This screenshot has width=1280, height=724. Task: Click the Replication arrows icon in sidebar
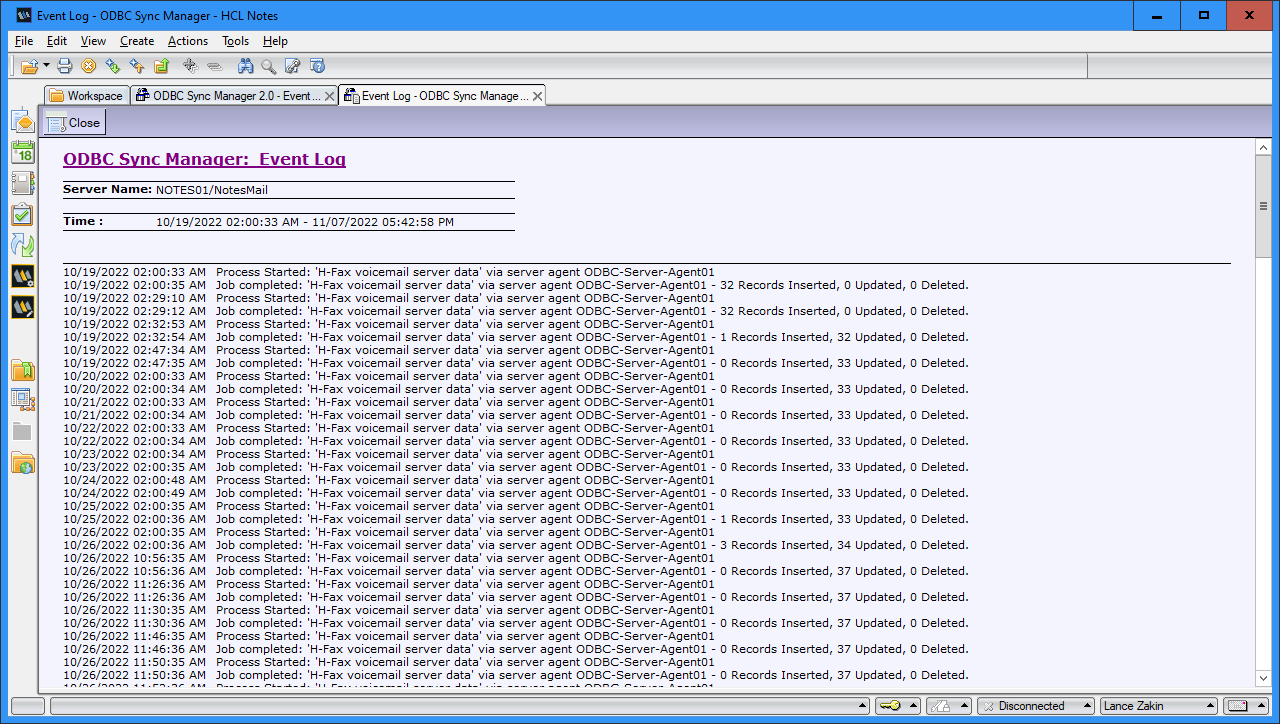click(22, 245)
